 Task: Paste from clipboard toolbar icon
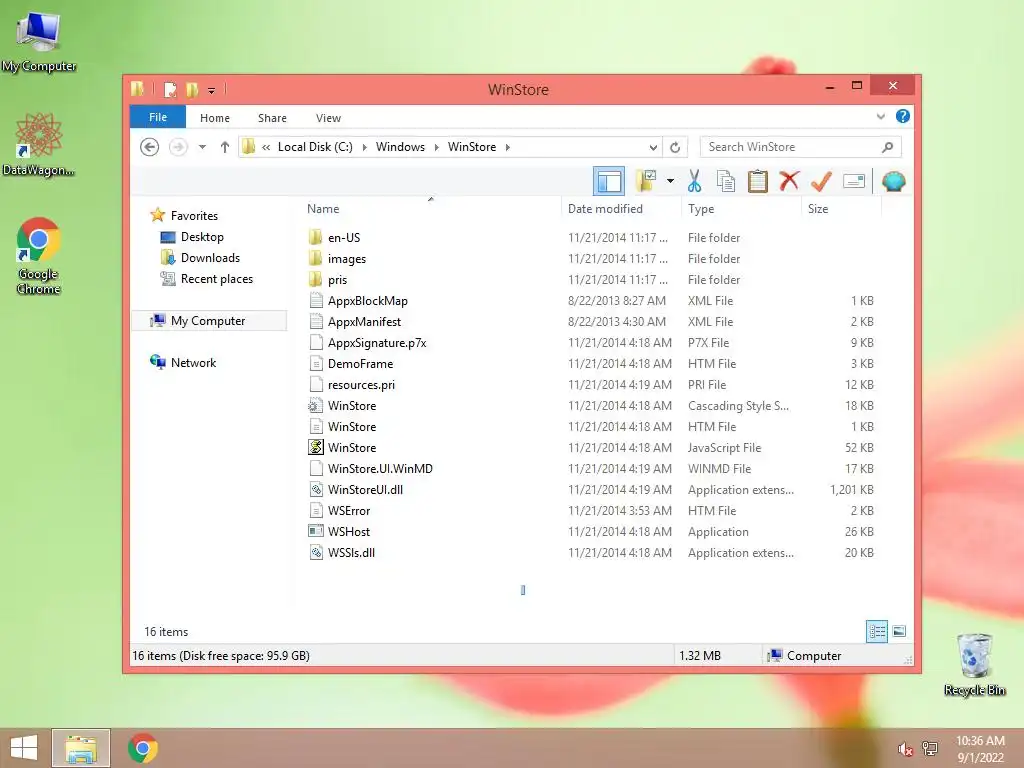tap(758, 181)
